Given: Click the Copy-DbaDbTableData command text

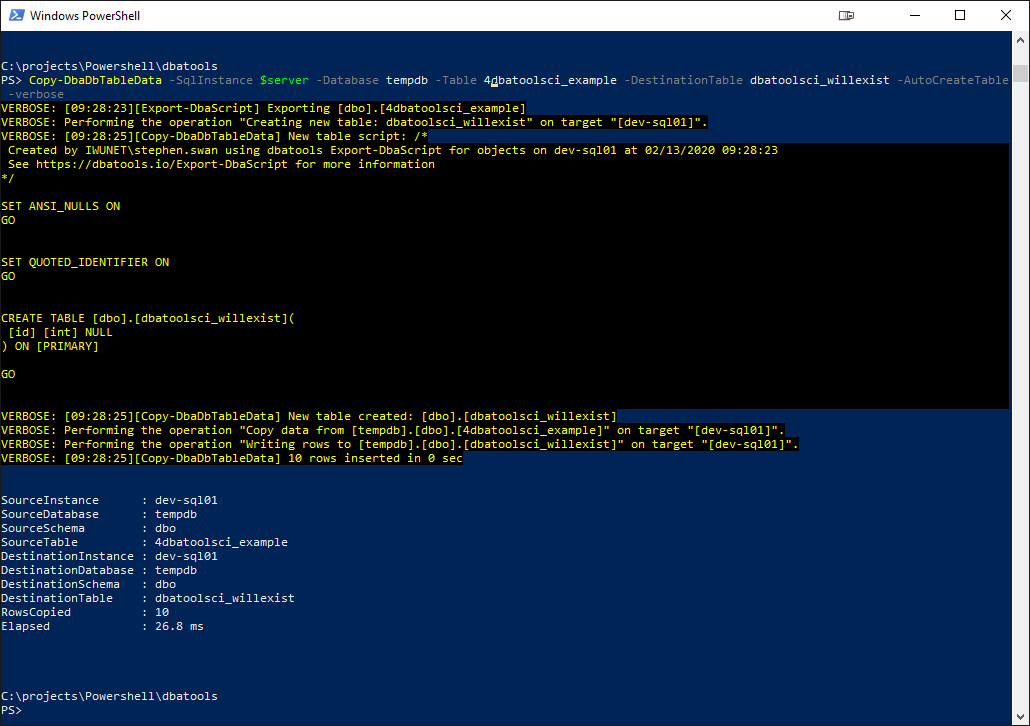Looking at the screenshot, I should click(x=95, y=79).
